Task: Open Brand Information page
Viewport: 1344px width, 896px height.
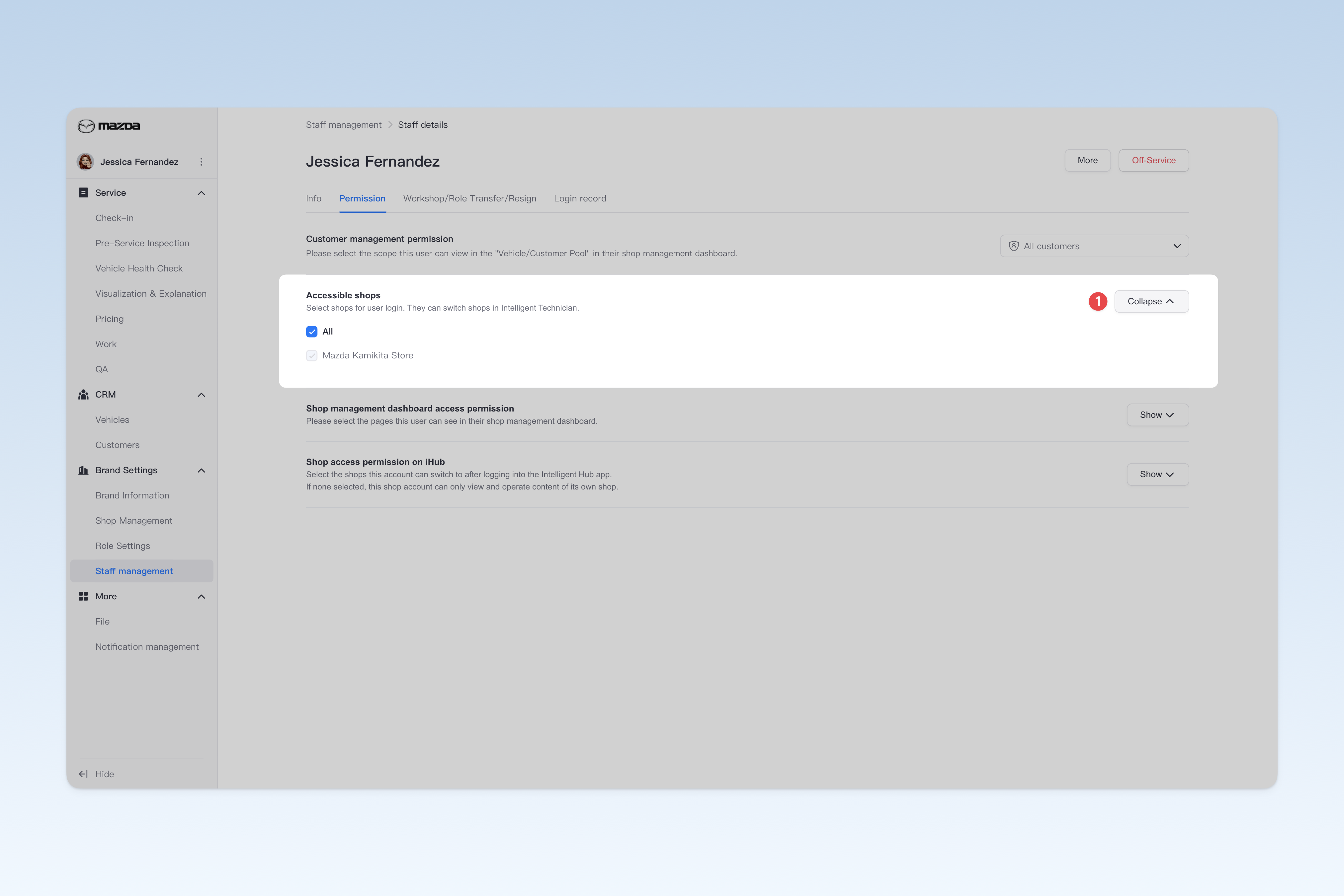Action: pyautogui.click(x=132, y=495)
